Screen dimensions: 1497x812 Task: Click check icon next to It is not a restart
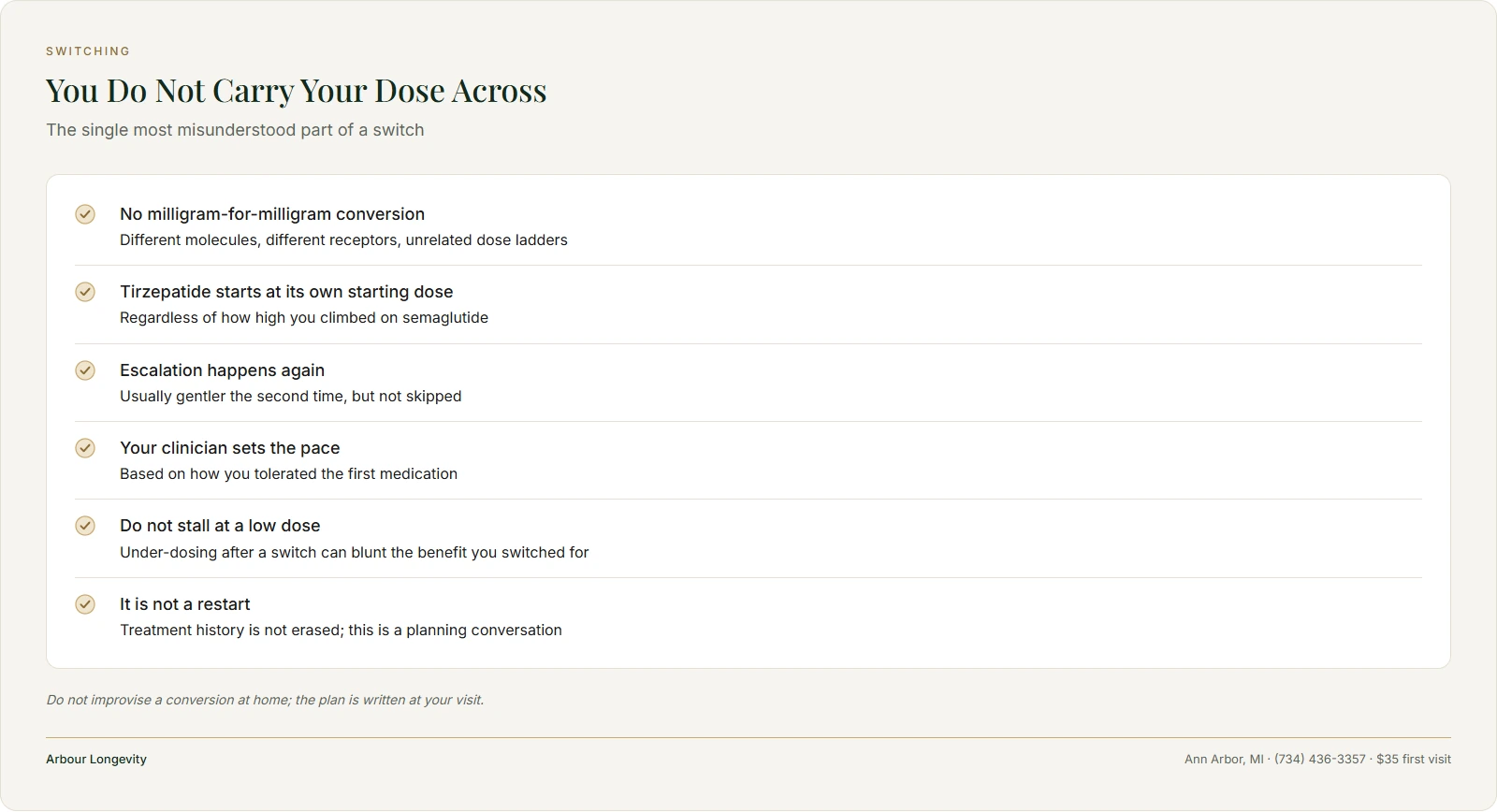click(85, 604)
